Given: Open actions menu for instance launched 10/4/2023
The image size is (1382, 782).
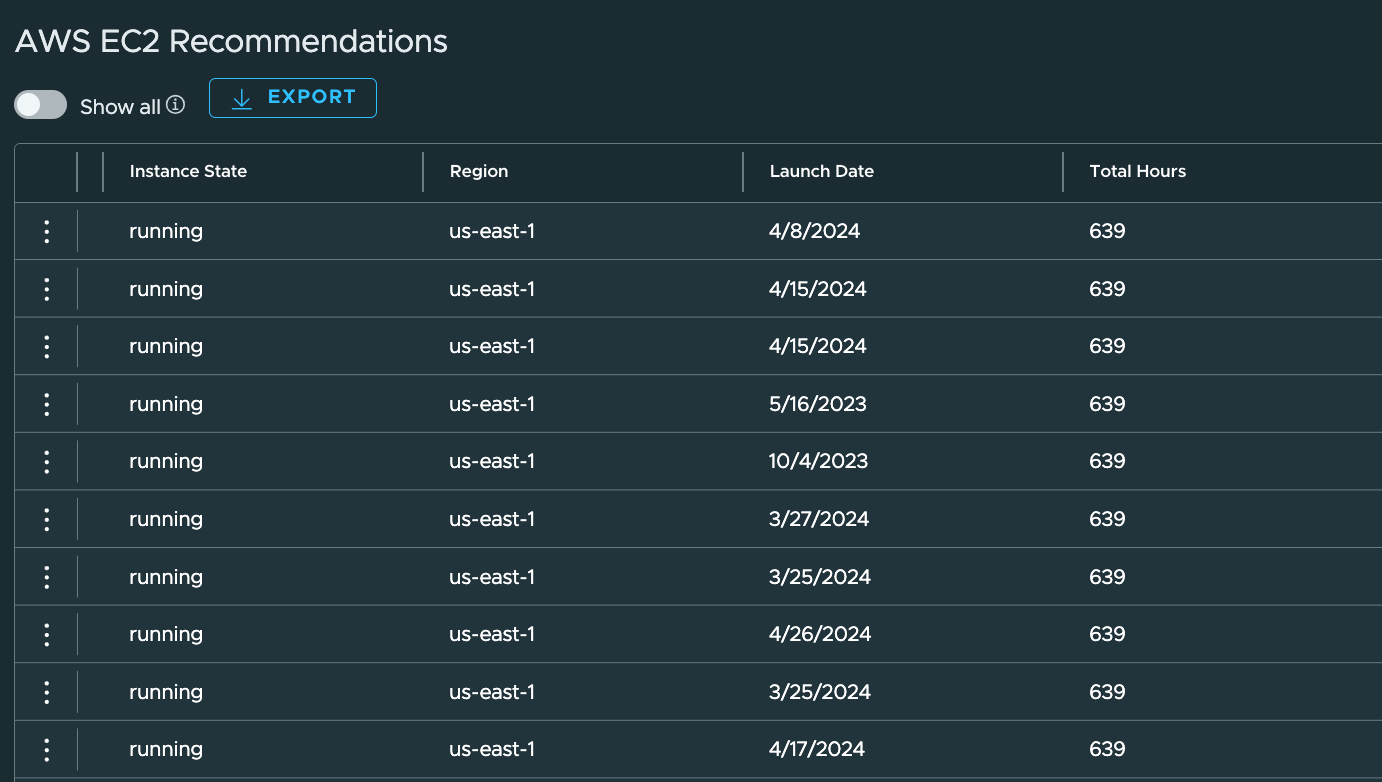Looking at the screenshot, I should [46, 461].
